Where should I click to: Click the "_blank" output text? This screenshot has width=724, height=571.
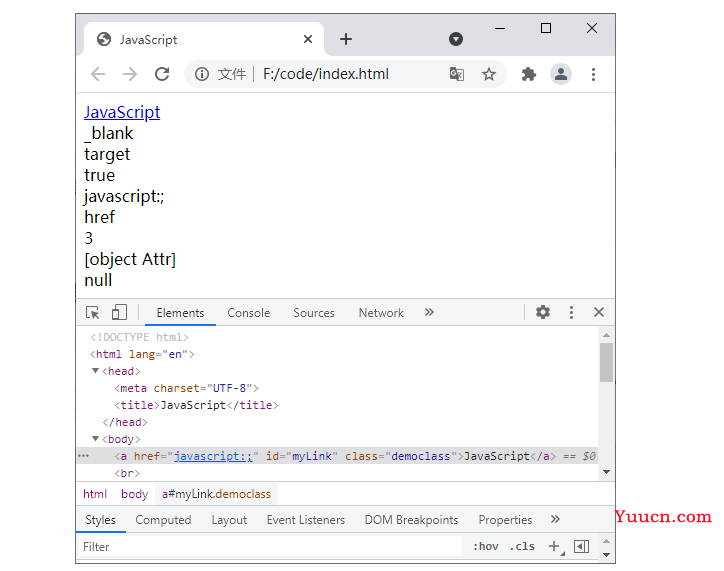(x=109, y=133)
